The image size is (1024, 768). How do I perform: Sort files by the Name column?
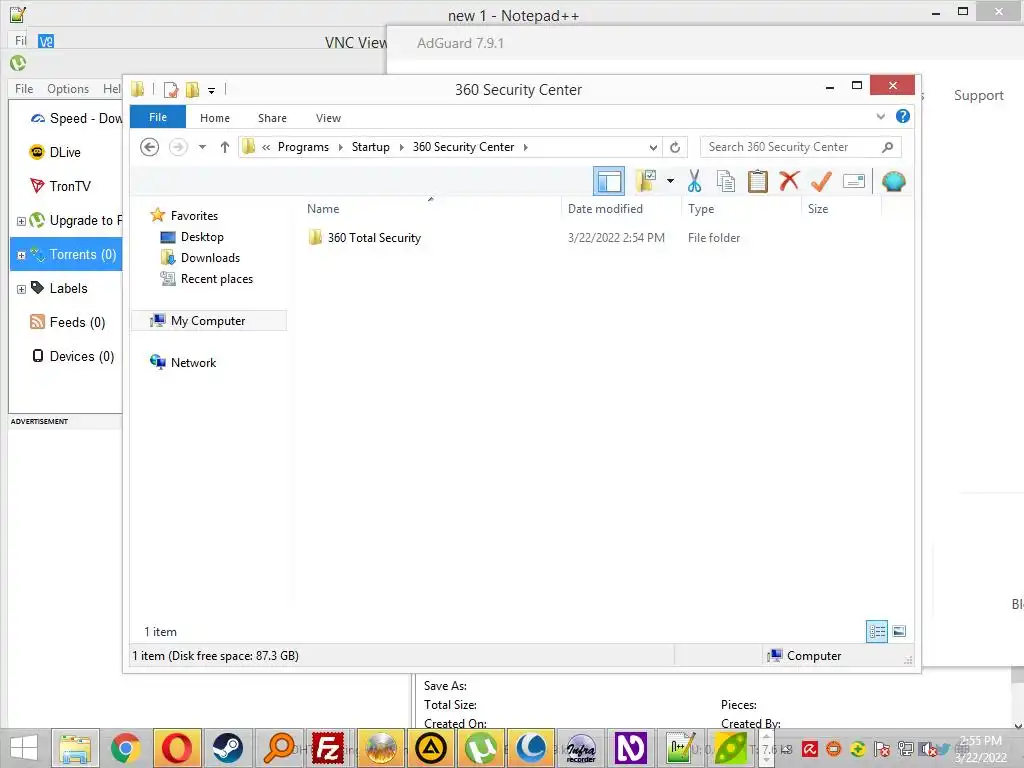[323, 209]
